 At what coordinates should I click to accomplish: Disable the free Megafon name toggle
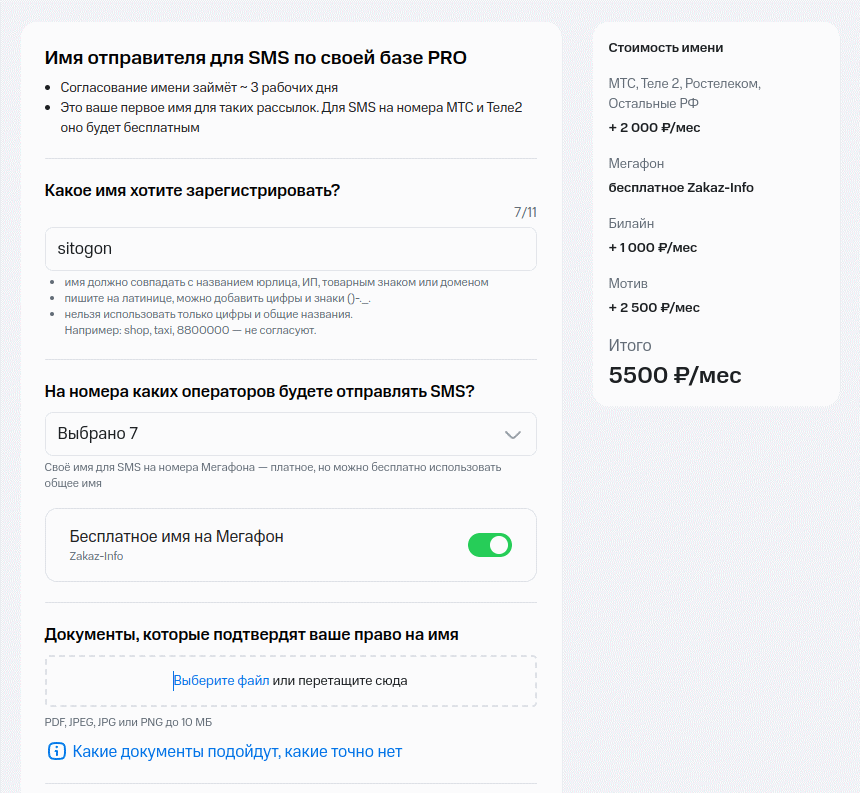490,545
